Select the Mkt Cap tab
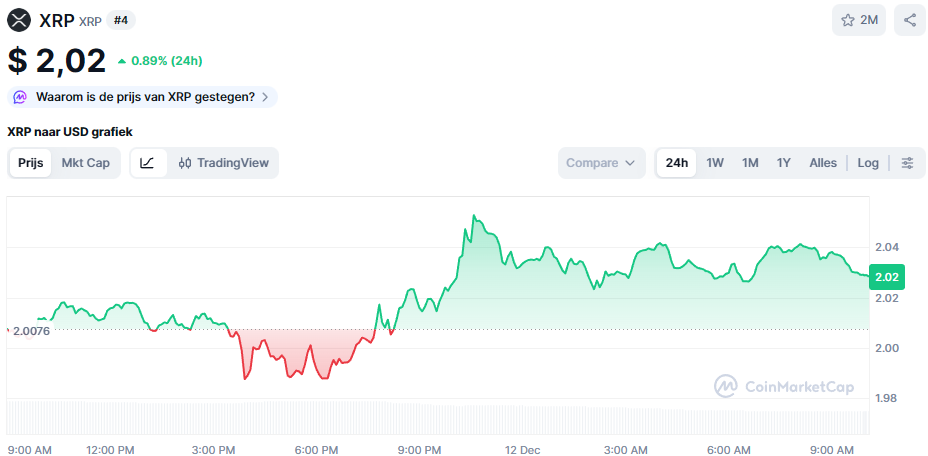This screenshot has height=456, width=928. pos(86,163)
